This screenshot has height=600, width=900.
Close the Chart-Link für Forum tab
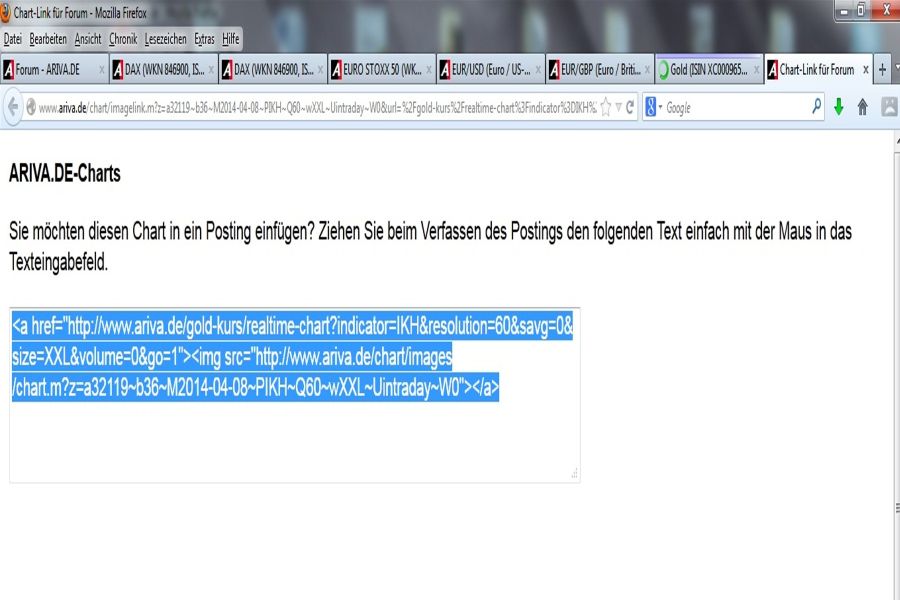coord(866,70)
